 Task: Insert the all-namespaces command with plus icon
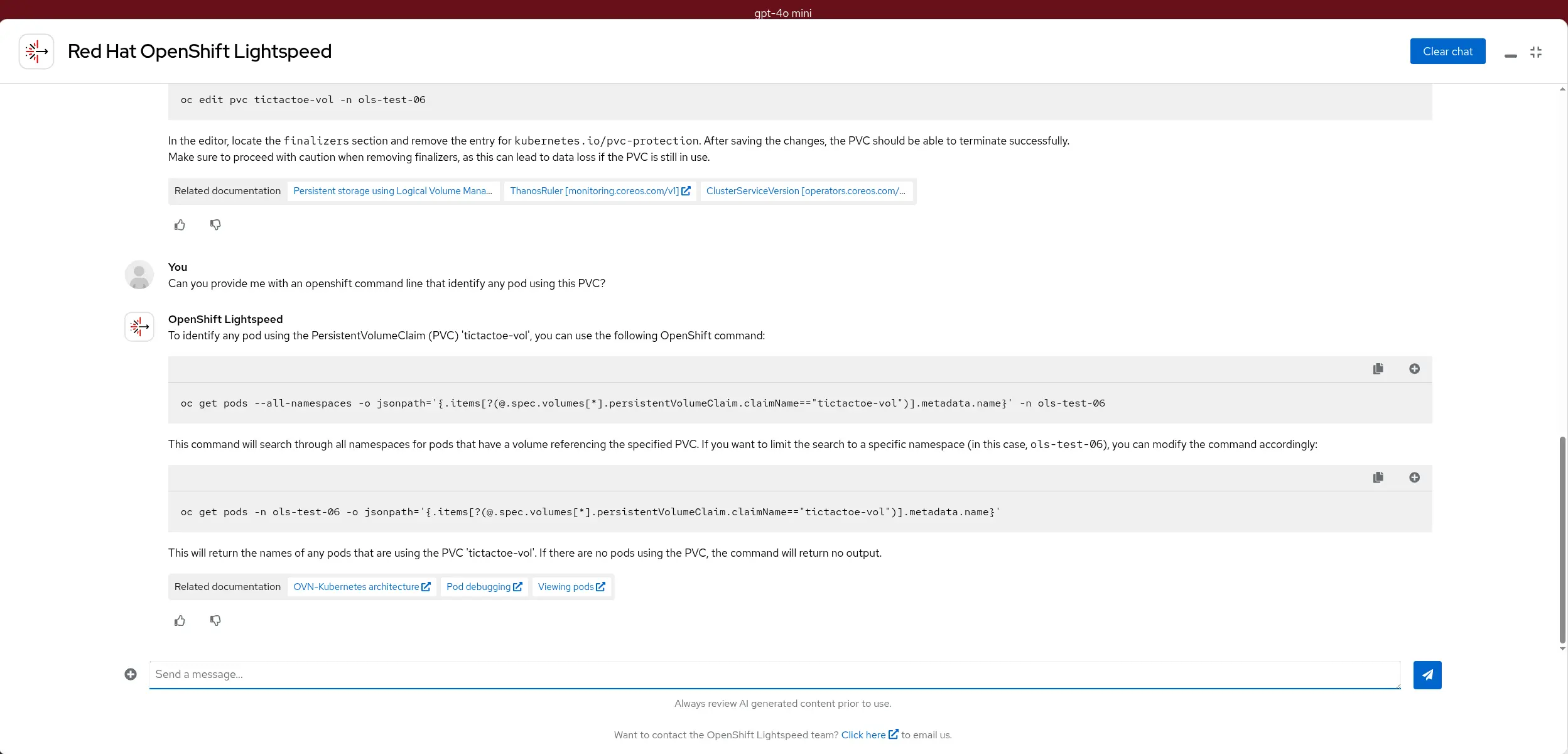1414,369
